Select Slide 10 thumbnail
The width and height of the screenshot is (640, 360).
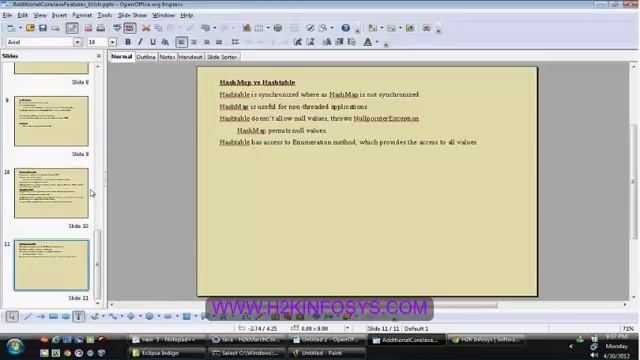pyautogui.click(x=51, y=193)
